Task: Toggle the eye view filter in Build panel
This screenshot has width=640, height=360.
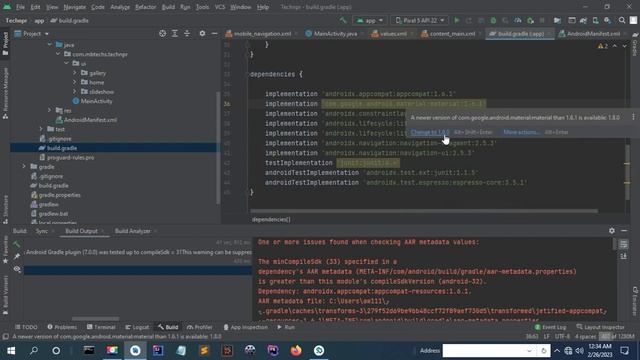Action: coord(17,269)
